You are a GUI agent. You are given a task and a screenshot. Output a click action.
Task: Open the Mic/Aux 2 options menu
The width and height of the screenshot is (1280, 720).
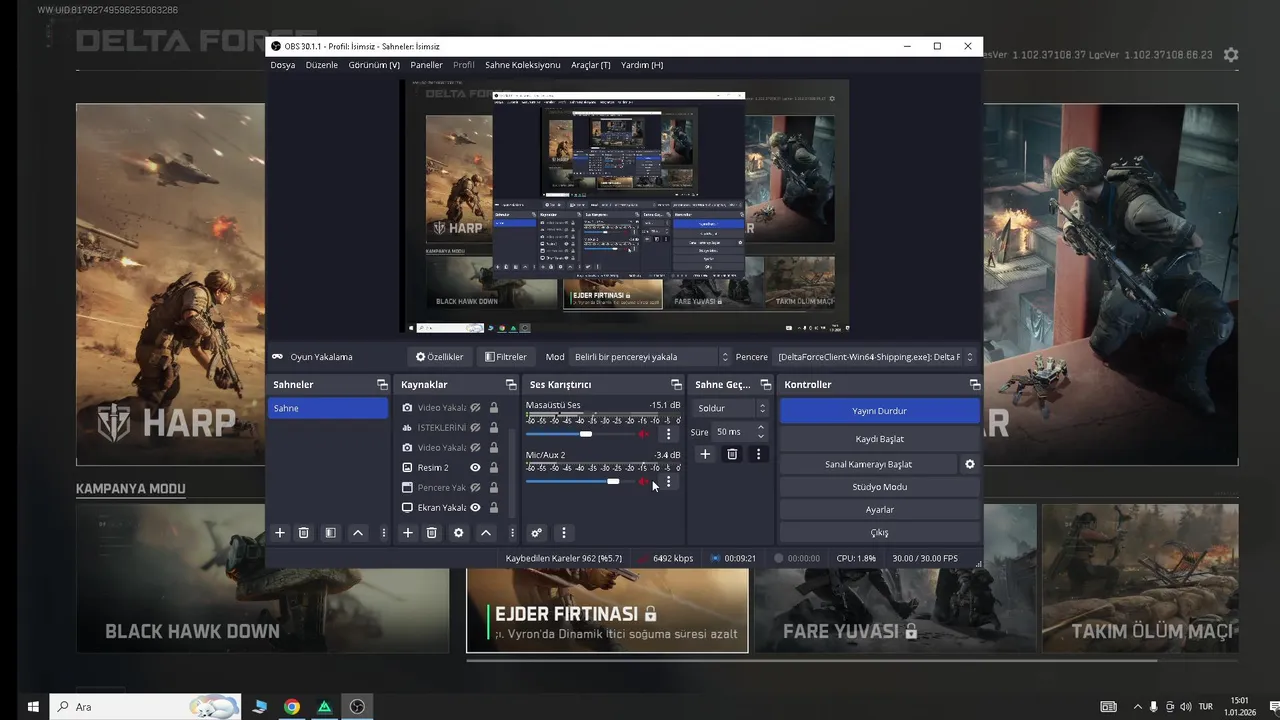coord(669,482)
